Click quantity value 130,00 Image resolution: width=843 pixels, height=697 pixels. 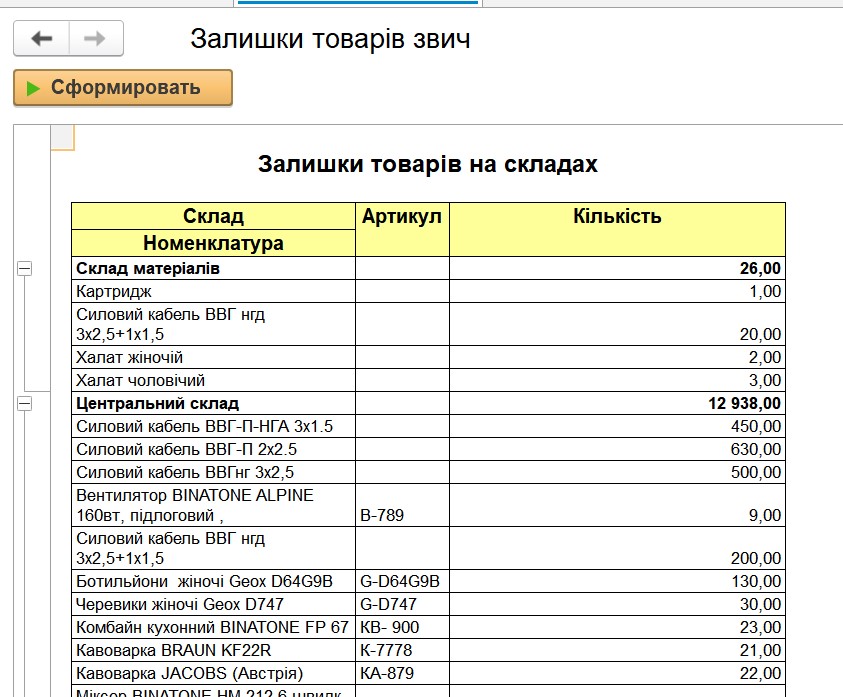click(755, 581)
